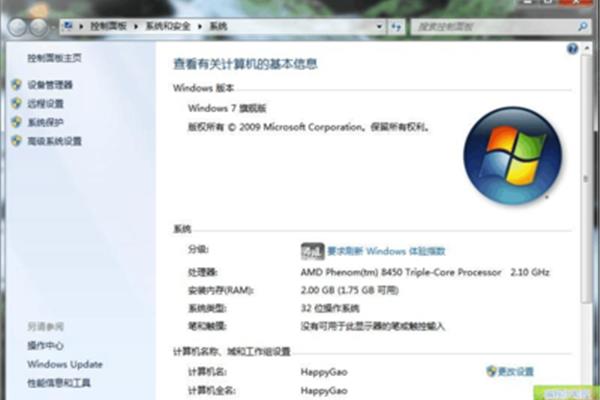
Task: Expand breadcrumb arrow after 系统和安全
Action: (199, 26)
